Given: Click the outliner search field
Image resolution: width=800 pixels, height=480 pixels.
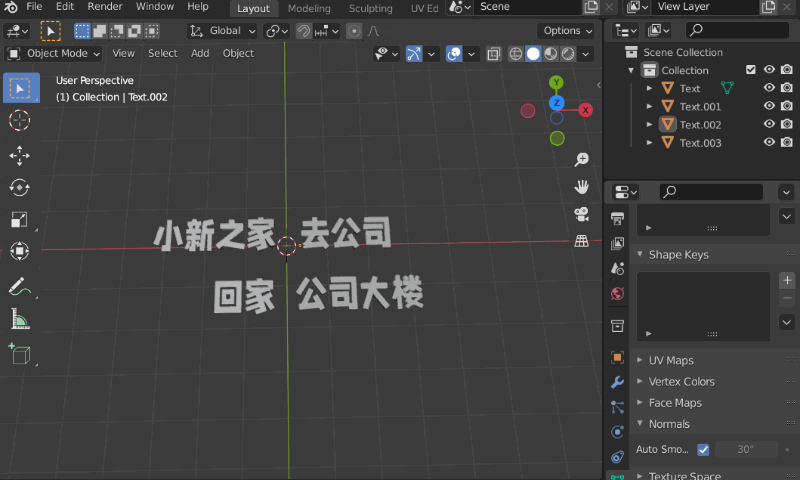Looking at the screenshot, I should [x=737, y=31].
